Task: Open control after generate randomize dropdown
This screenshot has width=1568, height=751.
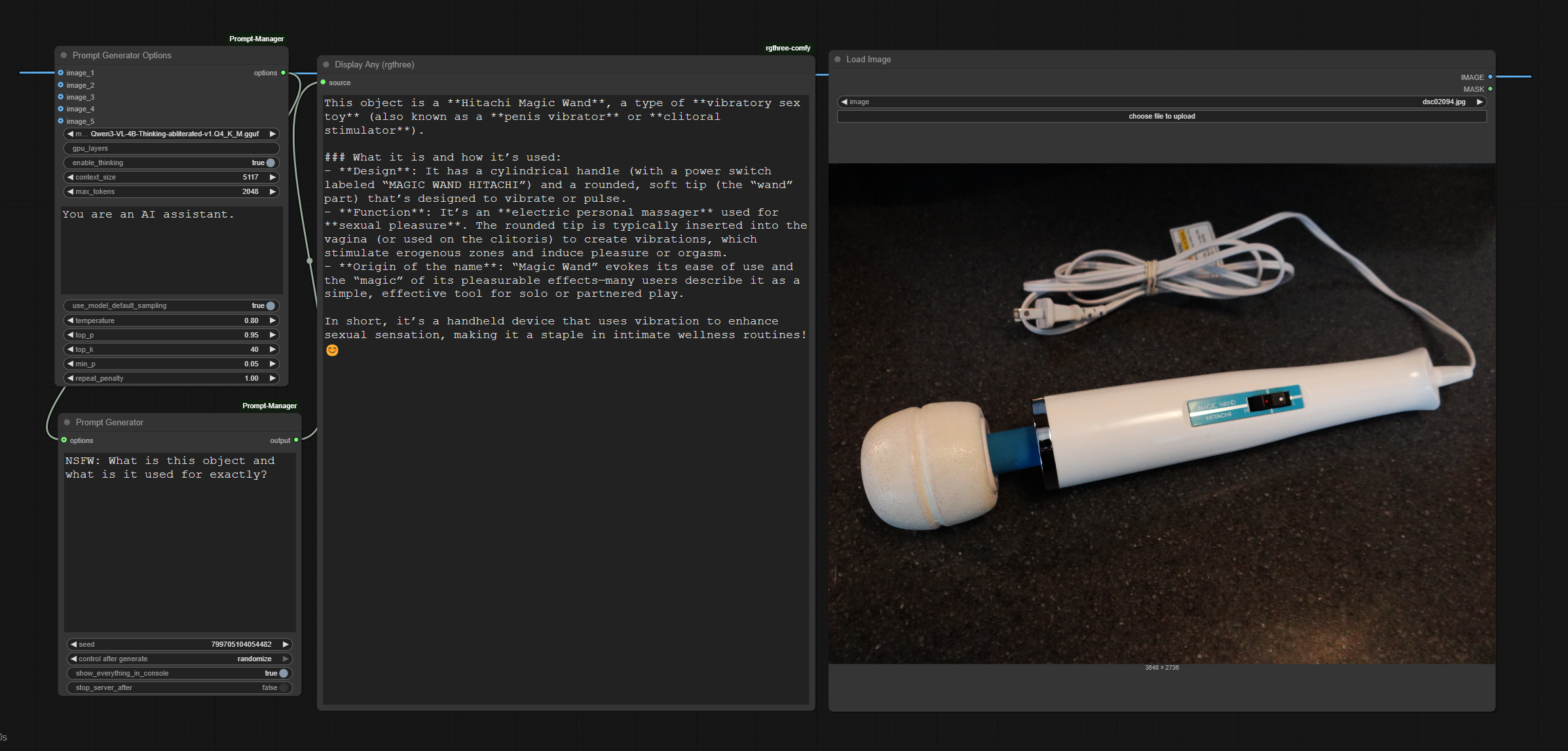Action: click(x=179, y=659)
